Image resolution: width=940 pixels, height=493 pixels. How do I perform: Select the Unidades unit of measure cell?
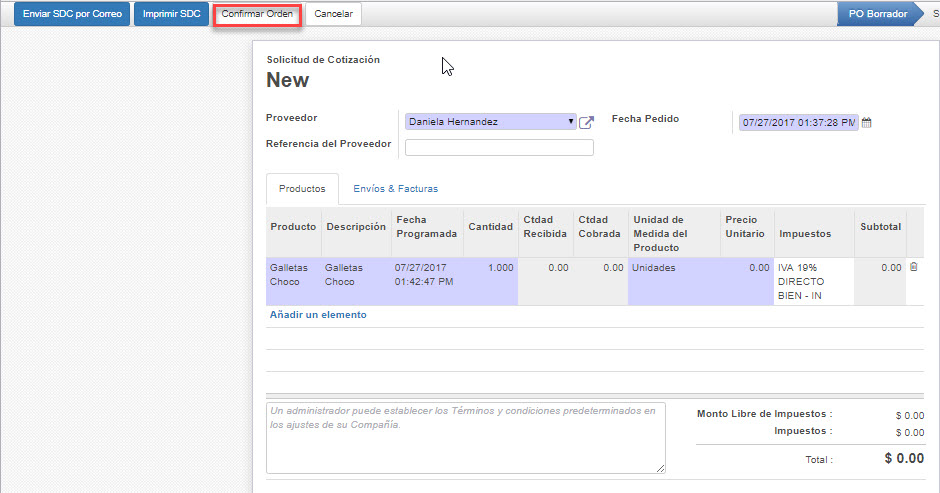pos(671,268)
